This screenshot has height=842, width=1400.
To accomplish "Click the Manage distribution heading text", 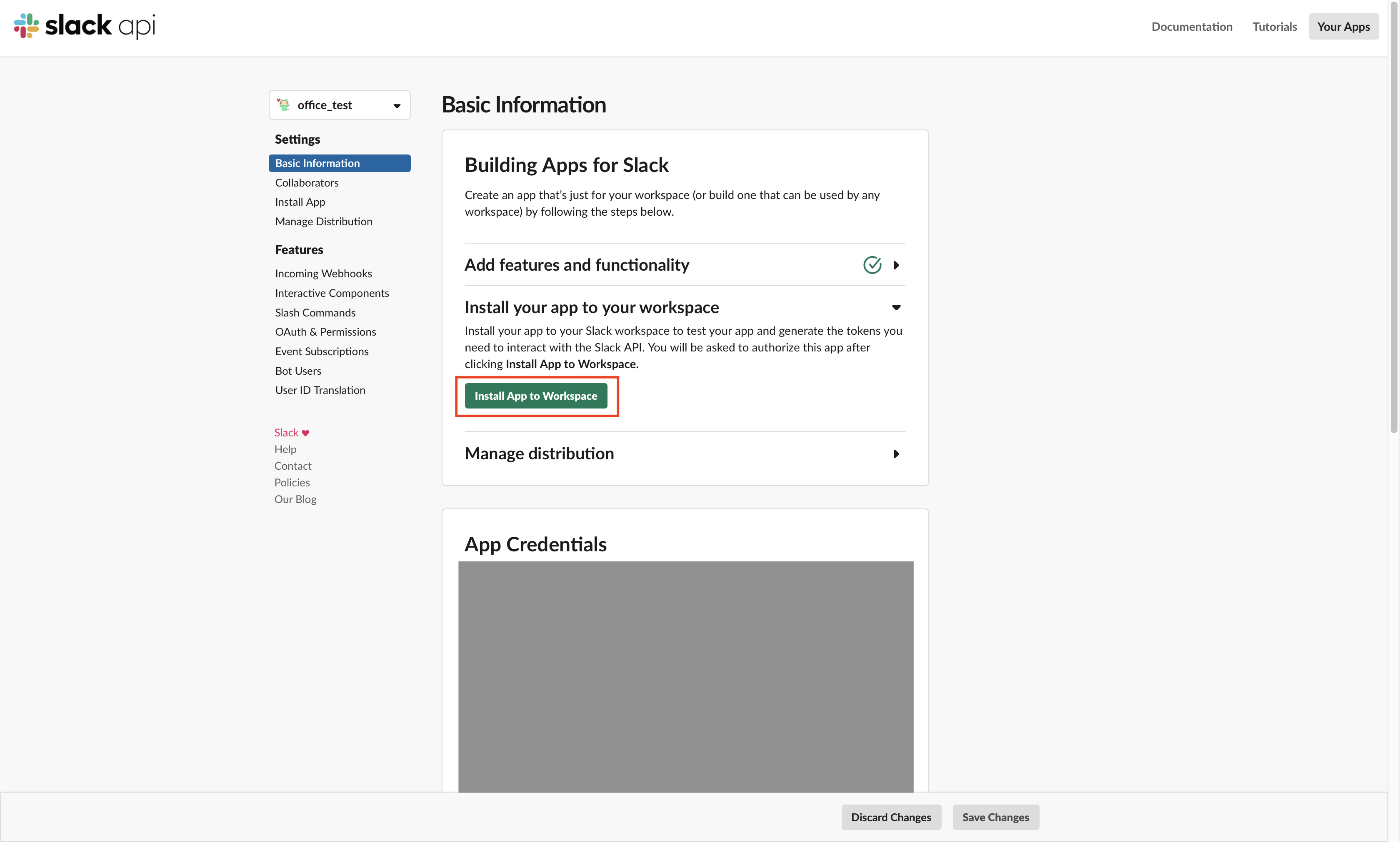I will pyautogui.click(x=539, y=454).
